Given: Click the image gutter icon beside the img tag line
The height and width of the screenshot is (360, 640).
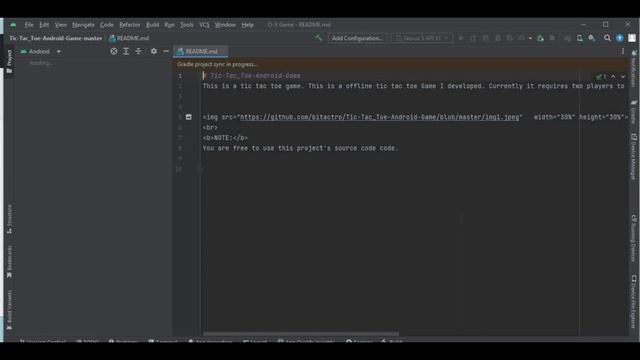Looking at the screenshot, I should (189, 117).
